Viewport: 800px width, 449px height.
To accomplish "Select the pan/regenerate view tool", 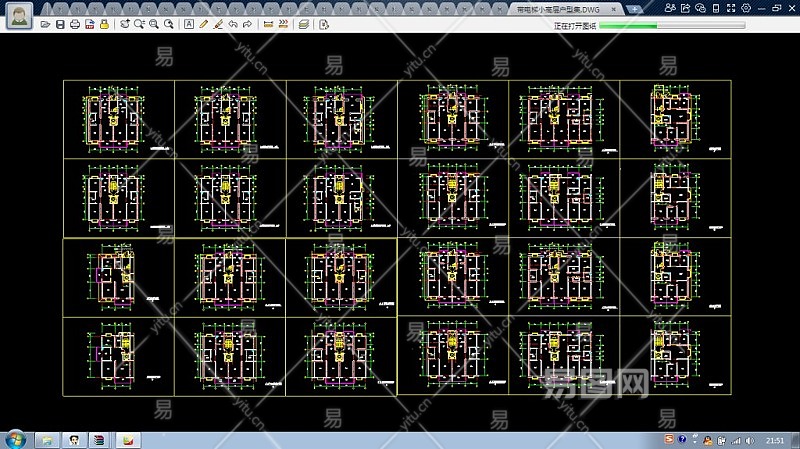I will point(125,24).
